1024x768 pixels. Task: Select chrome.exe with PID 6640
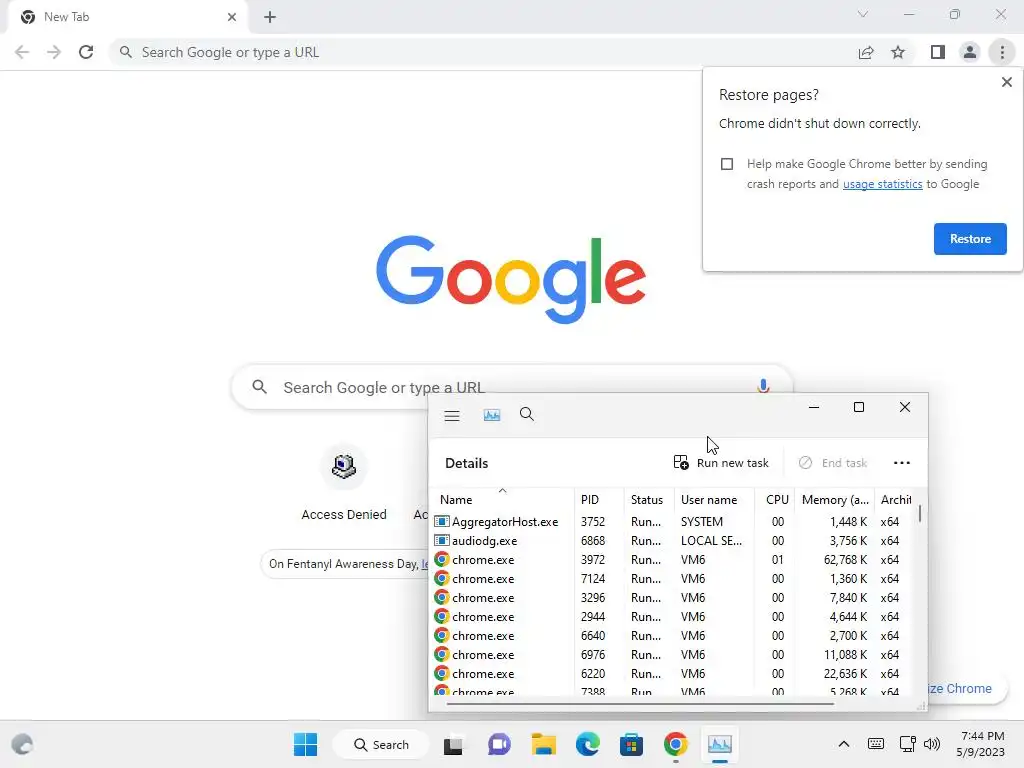pyautogui.click(x=673, y=635)
